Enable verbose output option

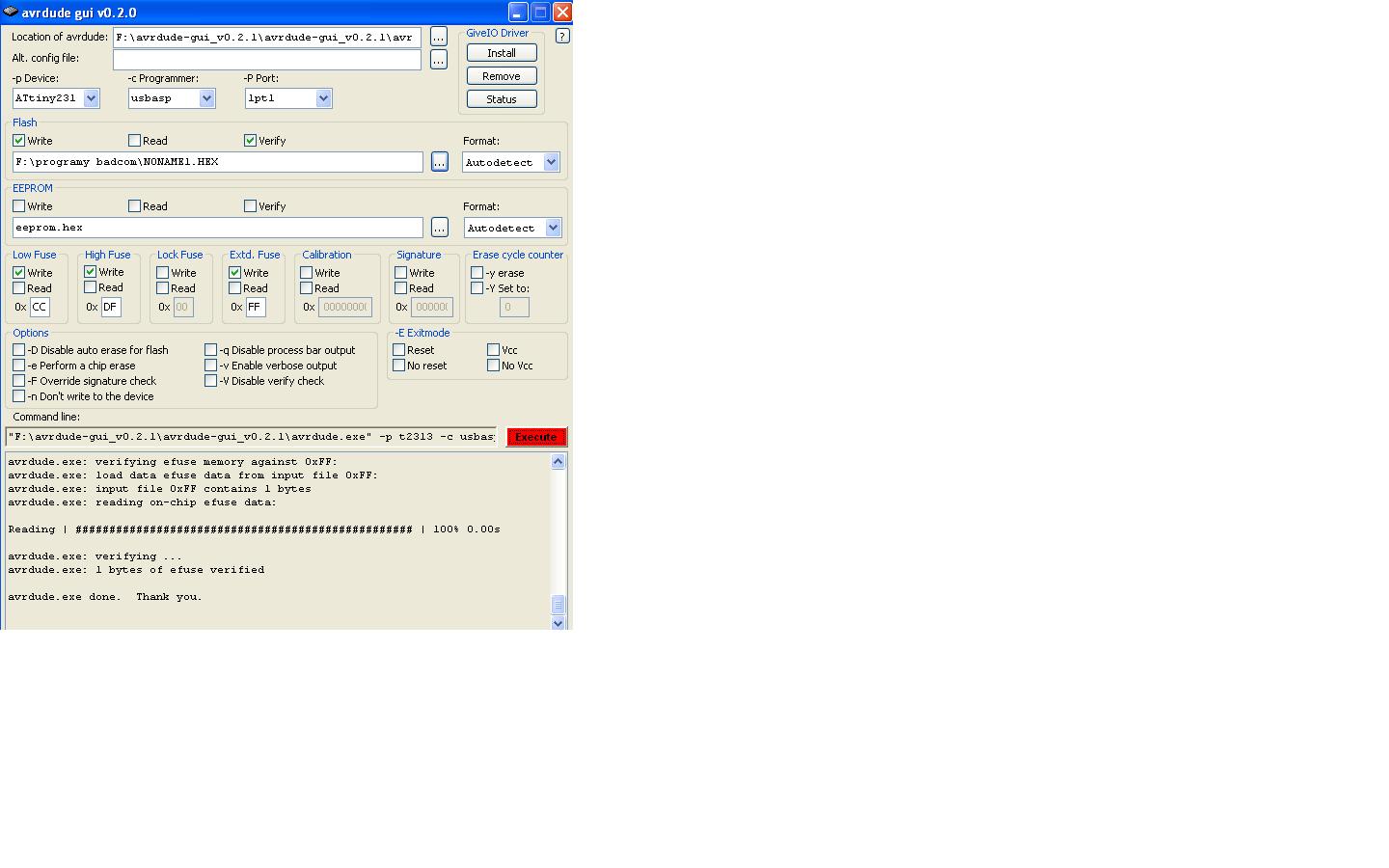pyautogui.click(x=211, y=366)
